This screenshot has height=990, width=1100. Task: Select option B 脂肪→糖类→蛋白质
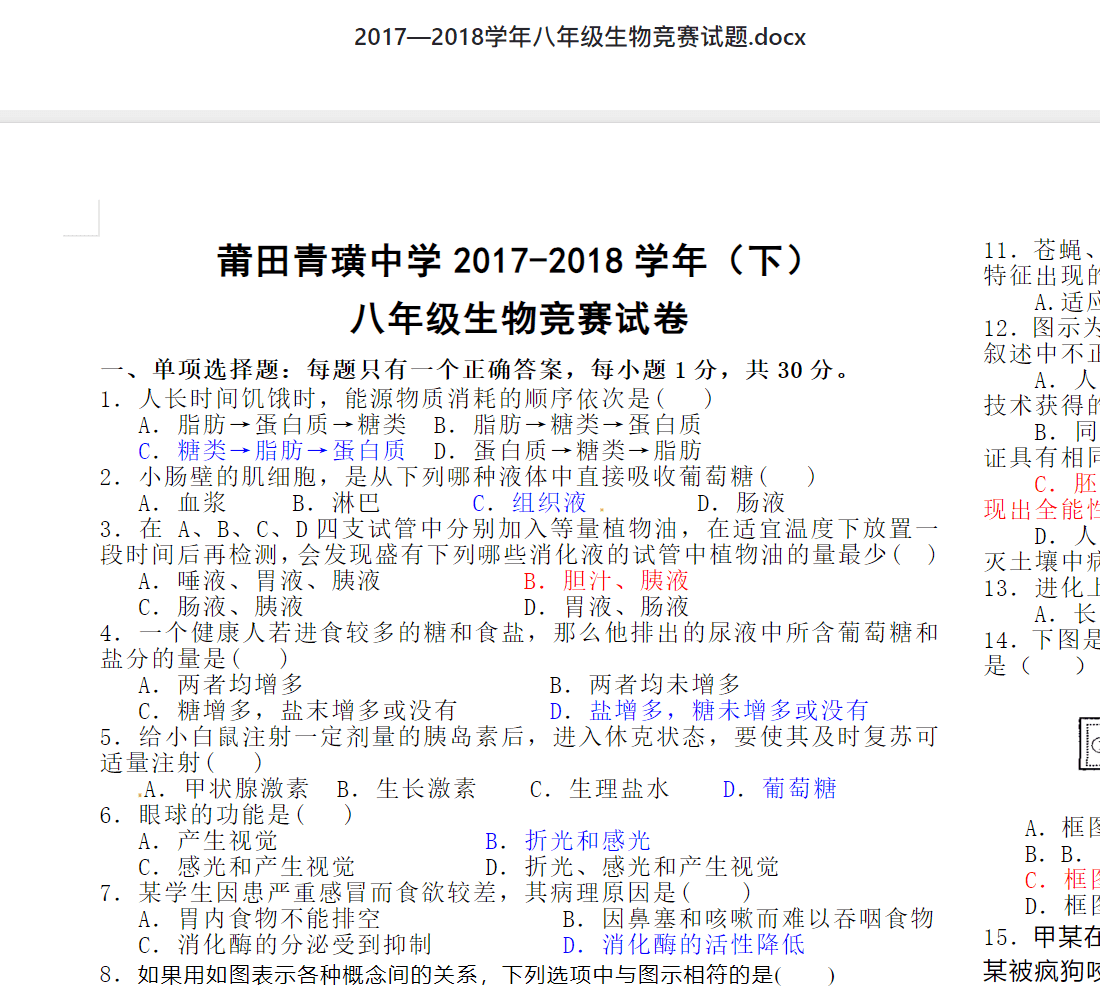(567, 424)
